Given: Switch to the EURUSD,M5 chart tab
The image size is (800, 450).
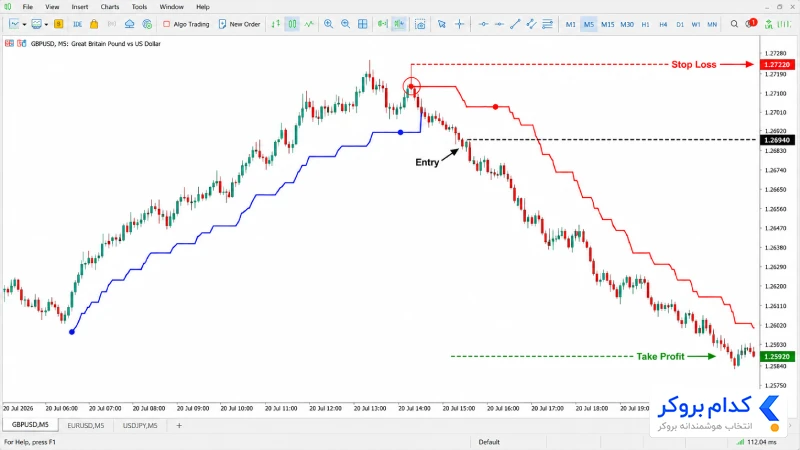Looking at the screenshot, I should click(86, 426).
